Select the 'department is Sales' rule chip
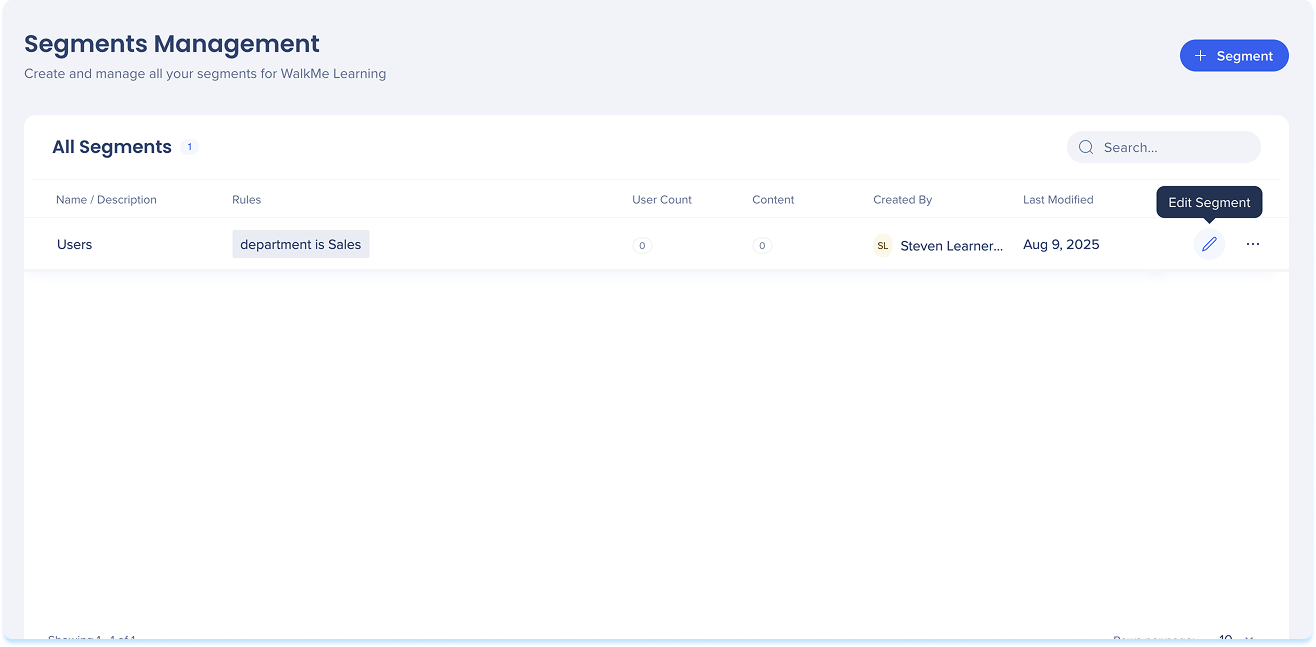Image resolution: width=1316 pixels, height=647 pixels. (x=300, y=244)
